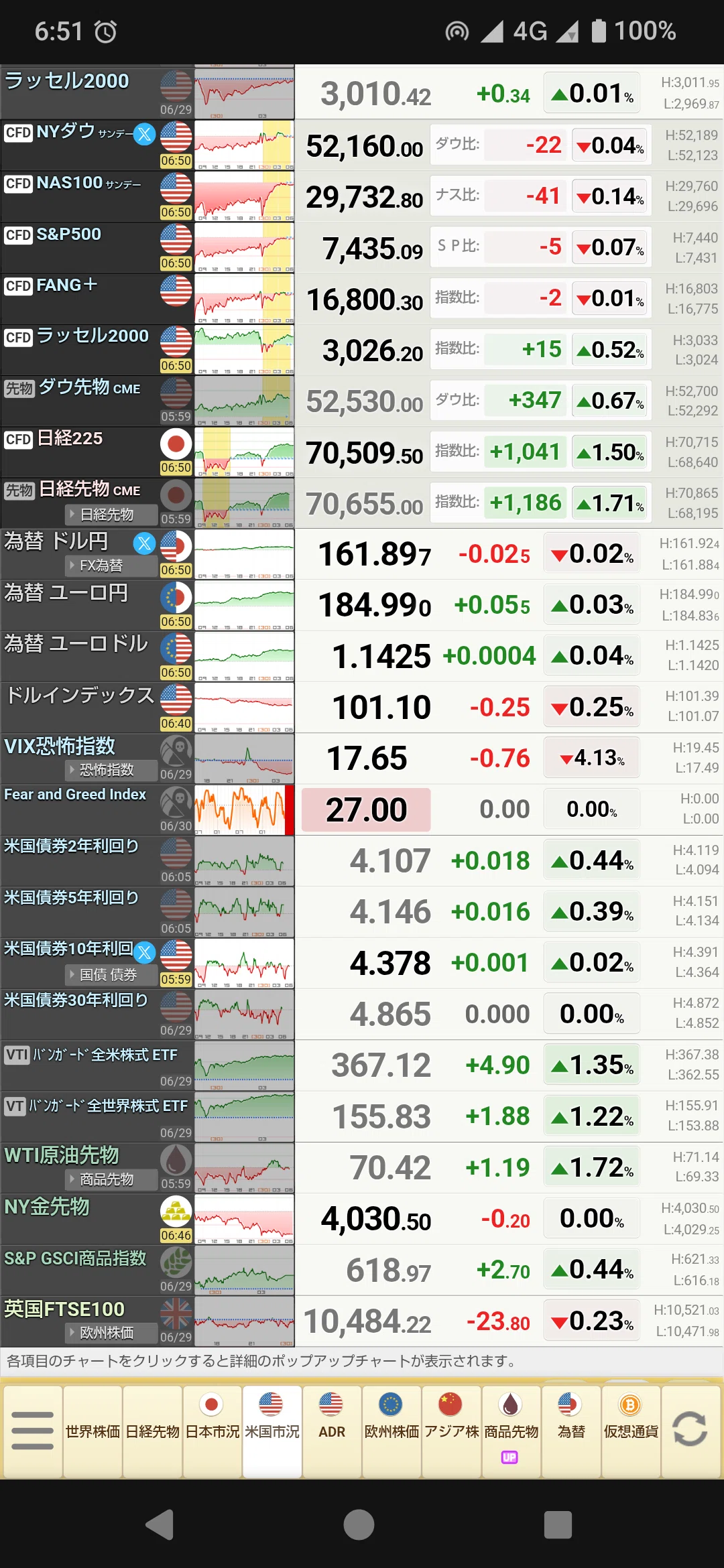724x1568 pixels.
Task: Switch to the 世界株価 tab
Action: [x=93, y=1431]
